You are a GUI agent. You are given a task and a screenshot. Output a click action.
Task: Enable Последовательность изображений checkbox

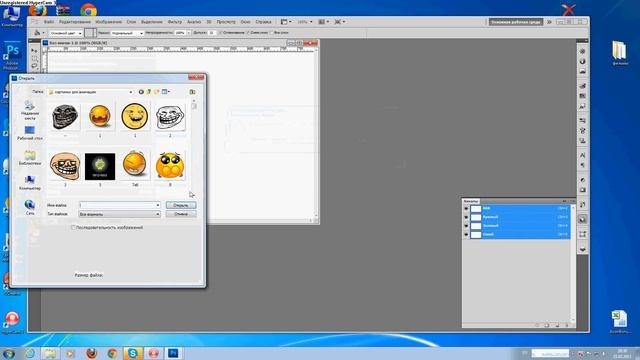[x=73, y=227]
